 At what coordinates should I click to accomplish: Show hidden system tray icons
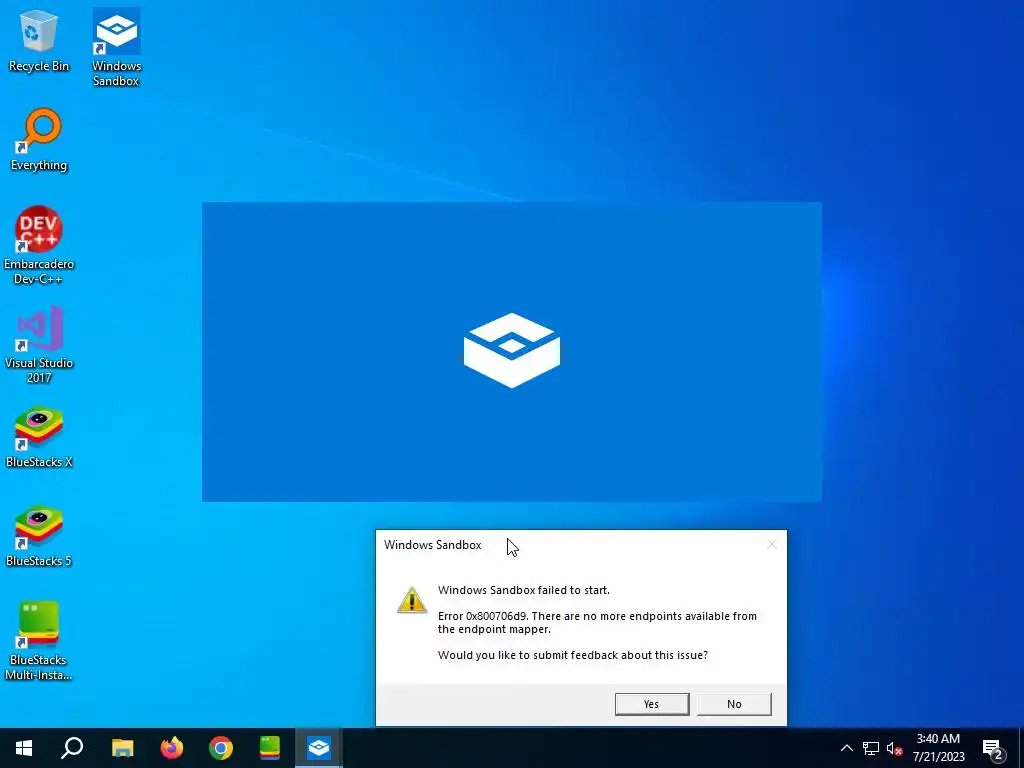click(x=846, y=748)
